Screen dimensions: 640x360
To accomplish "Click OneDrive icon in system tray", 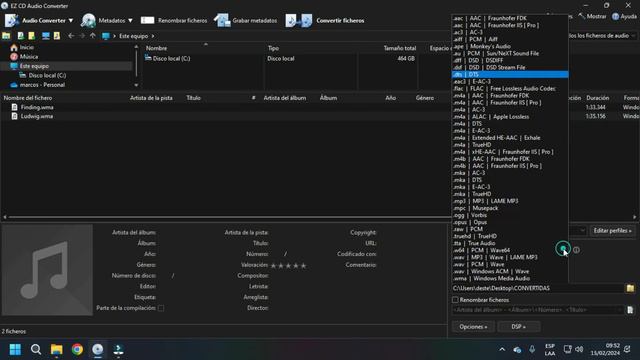I will 517,350.
